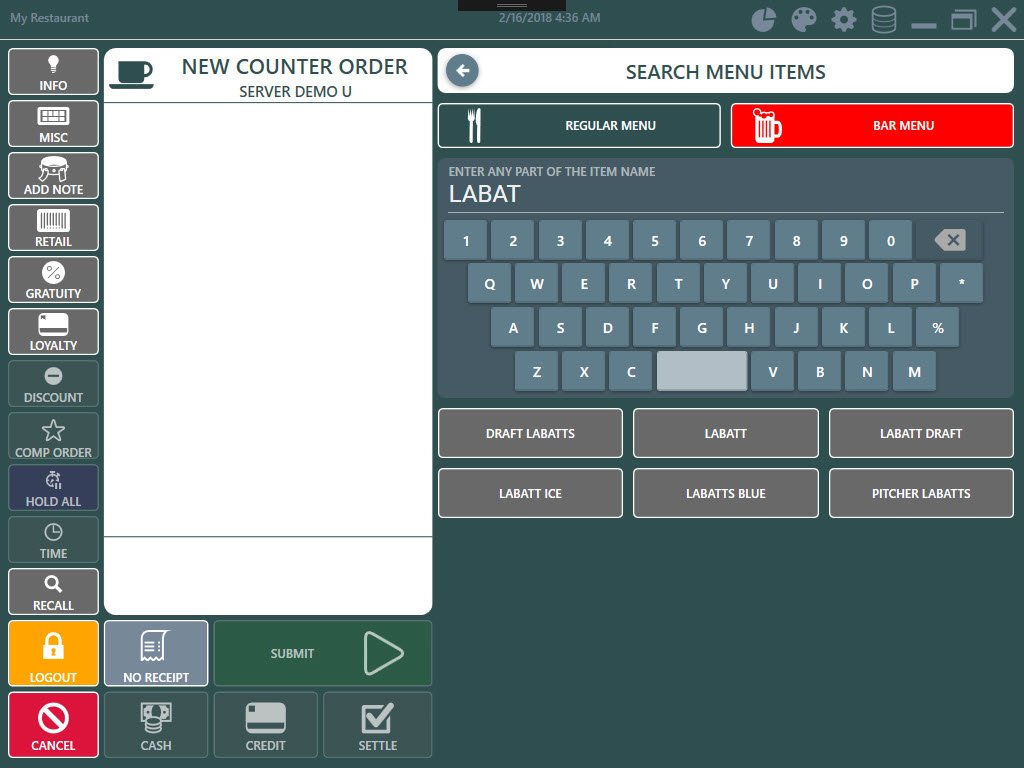Choose the Pitcher Labatts result
This screenshot has width=1024, height=768.
tap(921, 493)
